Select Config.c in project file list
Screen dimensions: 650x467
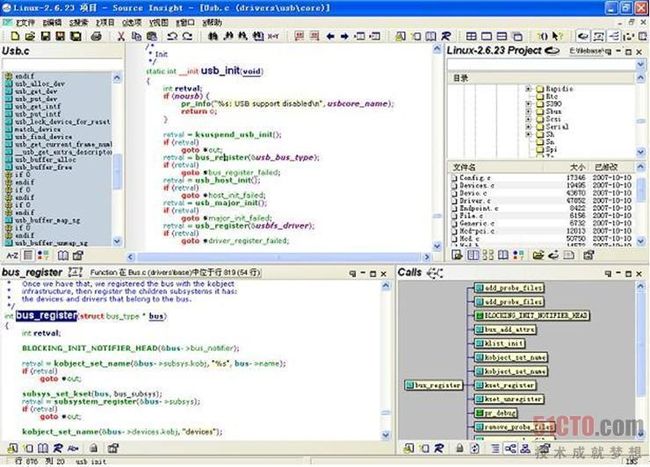pyautogui.click(x=475, y=178)
